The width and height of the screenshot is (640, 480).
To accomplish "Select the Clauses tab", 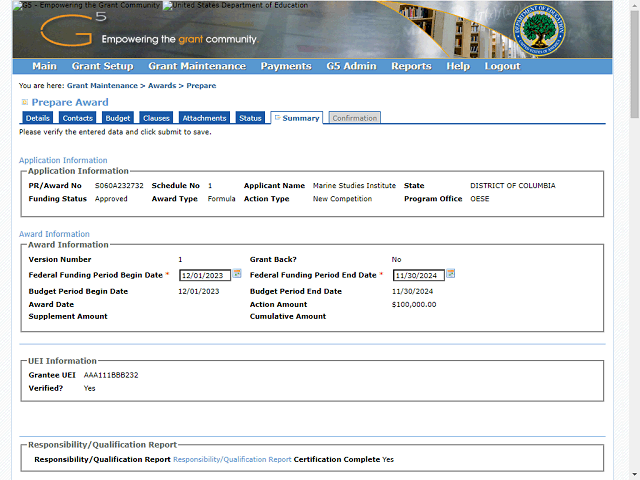I will click(156, 118).
